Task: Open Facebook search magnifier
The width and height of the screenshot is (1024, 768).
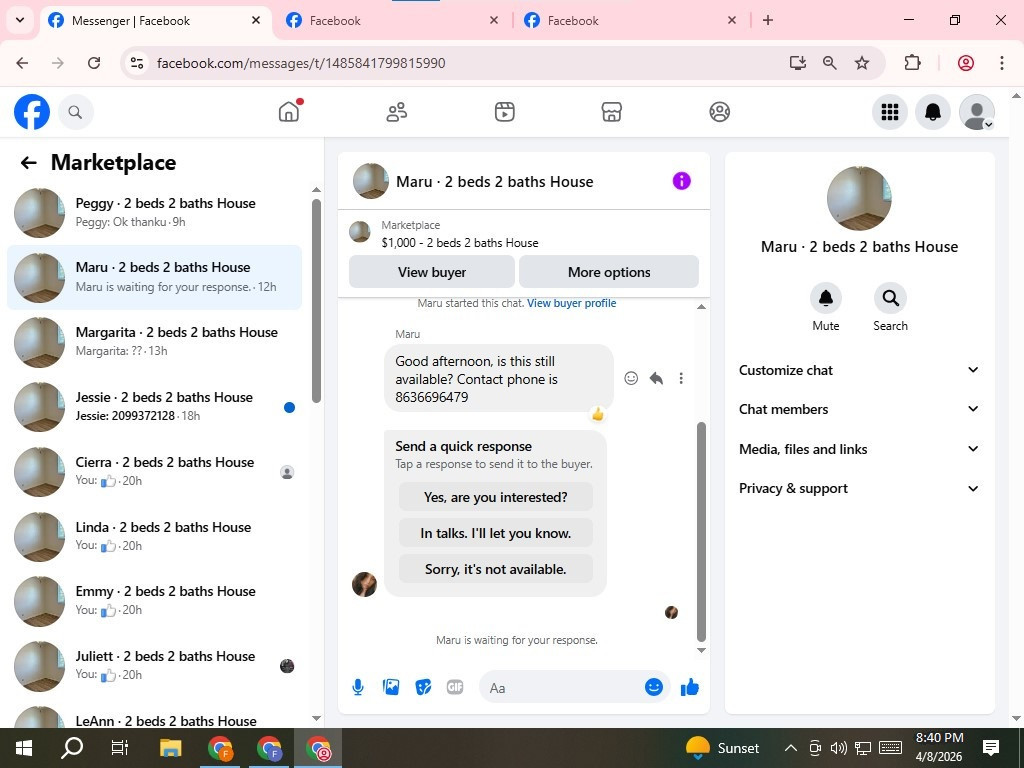Action: (76, 112)
